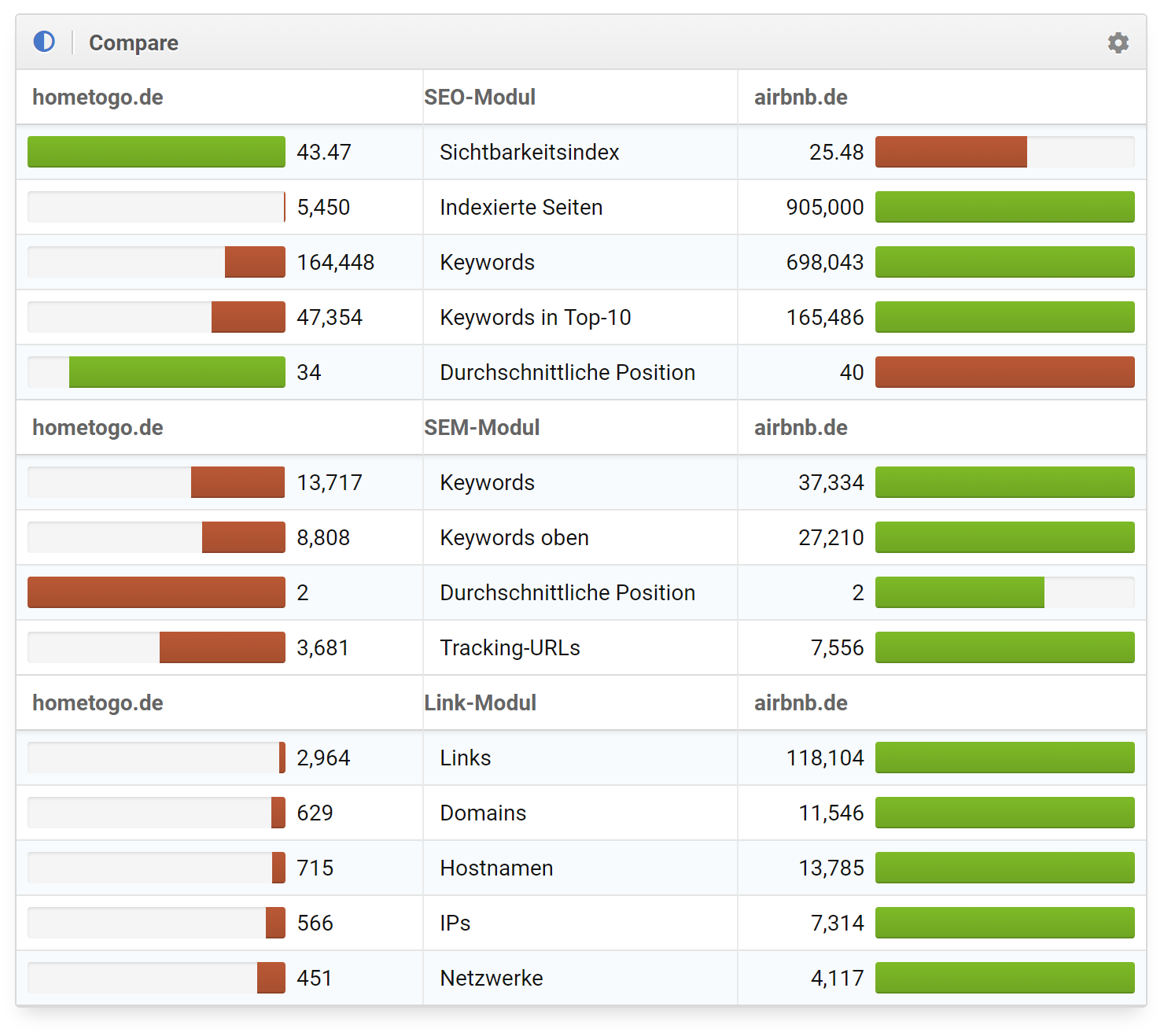Open the Link-Modul section header

coord(480,703)
